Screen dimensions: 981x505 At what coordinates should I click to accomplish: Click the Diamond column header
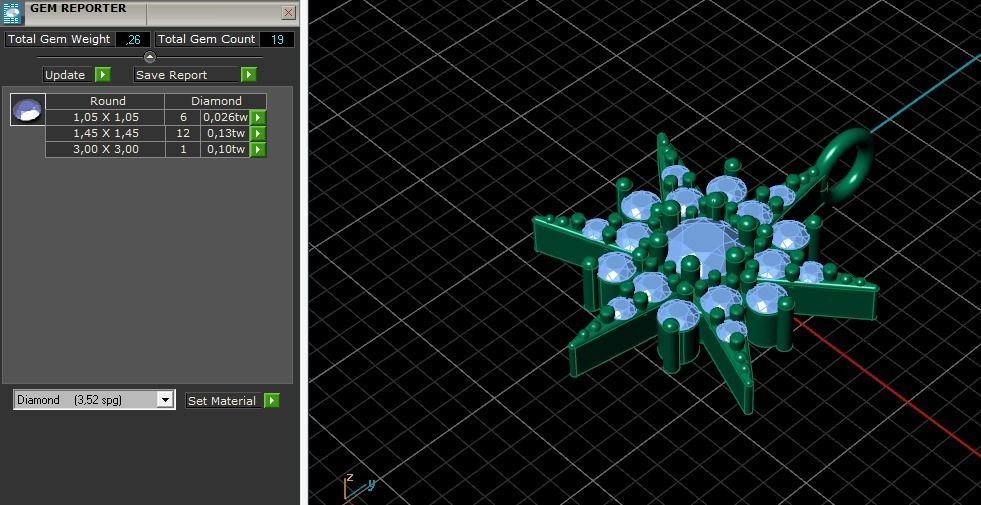pyautogui.click(x=216, y=101)
